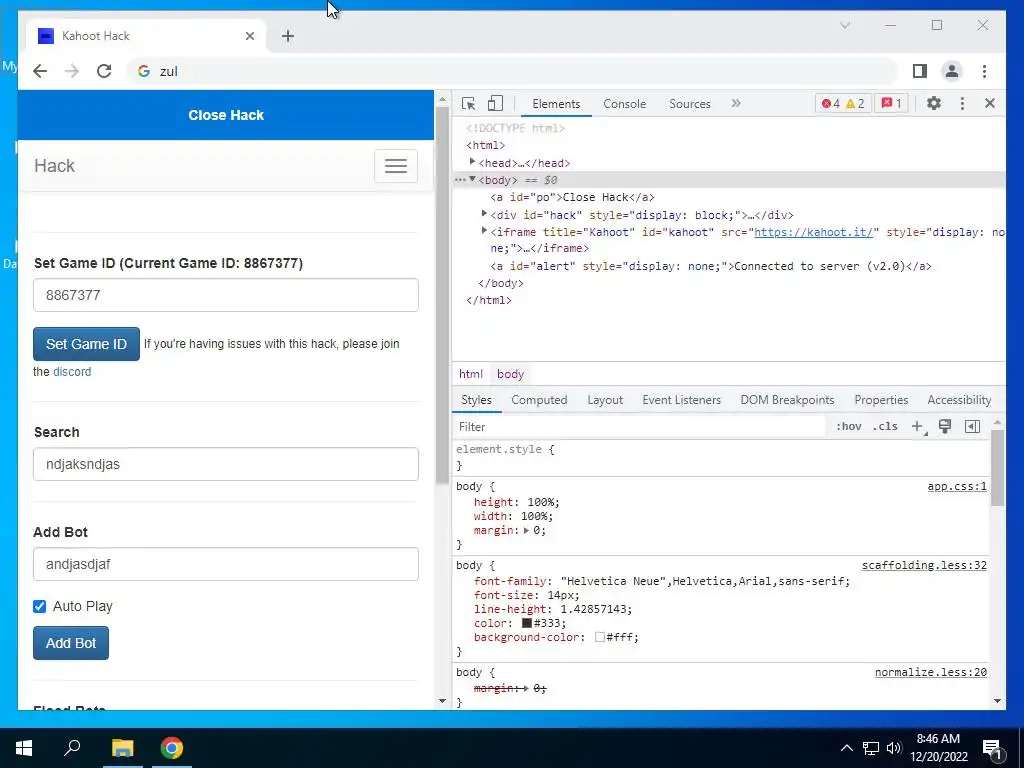Image resolution: width=1024 pixels, height=768 pixels.
Task: Expand the iframe kahoot node
Action: coord(484,231)
